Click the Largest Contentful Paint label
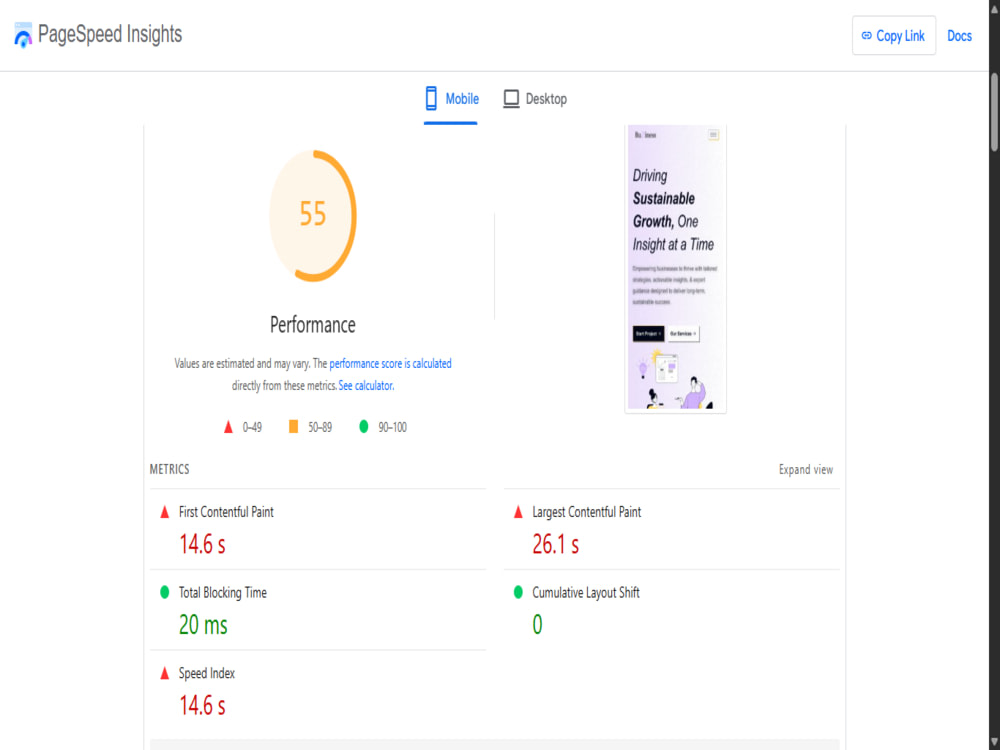This screenshot has width=1000, height=750. (x=587, y=512)
